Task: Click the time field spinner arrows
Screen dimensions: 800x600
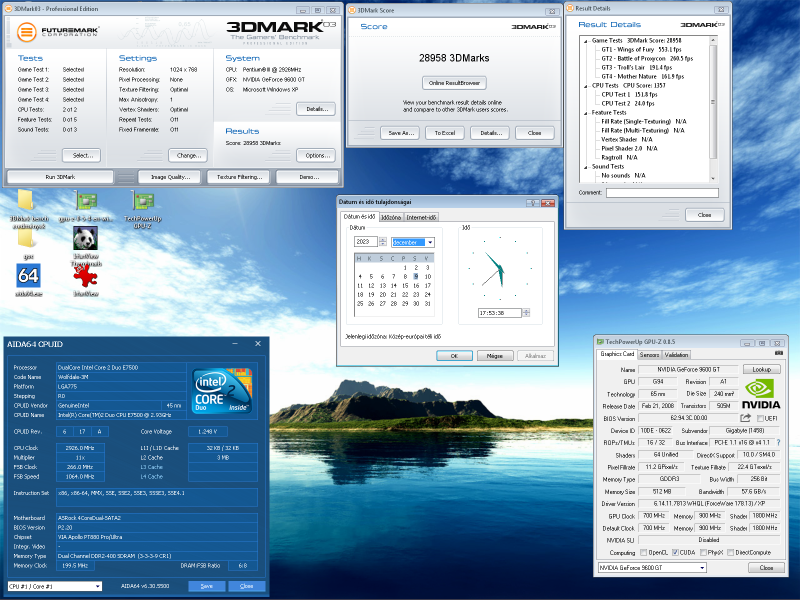Action: coord(526,313)
